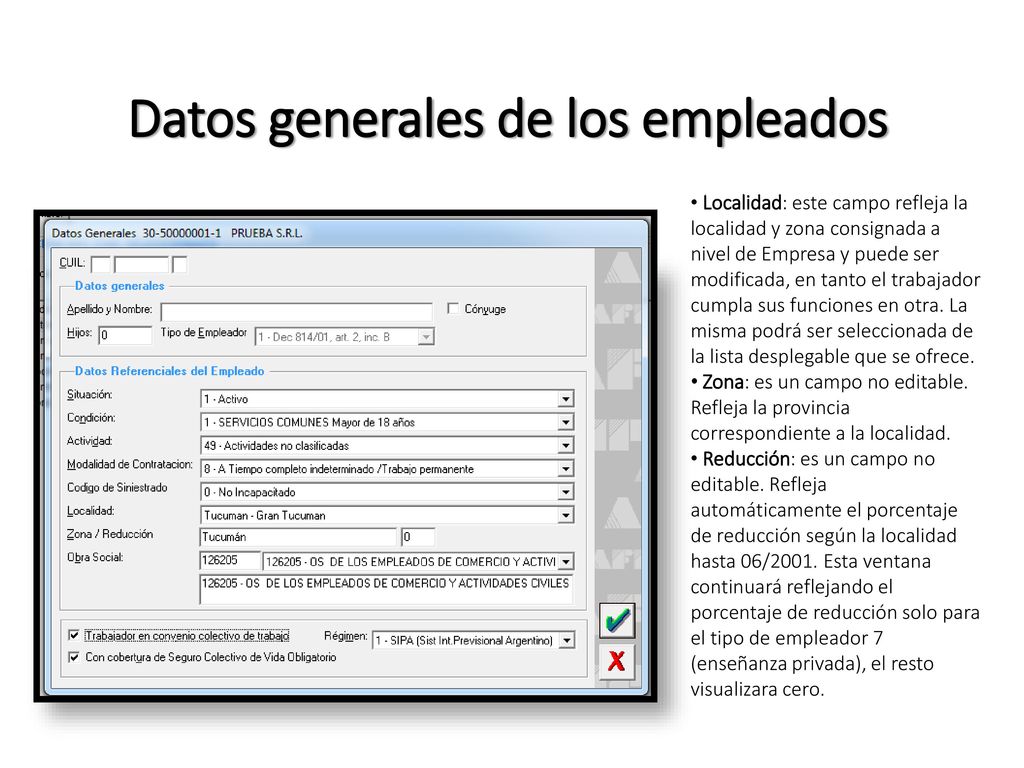Open the Localidad dropdown arrow
This screenshot has width=1024, height=768.
(566, 515)
